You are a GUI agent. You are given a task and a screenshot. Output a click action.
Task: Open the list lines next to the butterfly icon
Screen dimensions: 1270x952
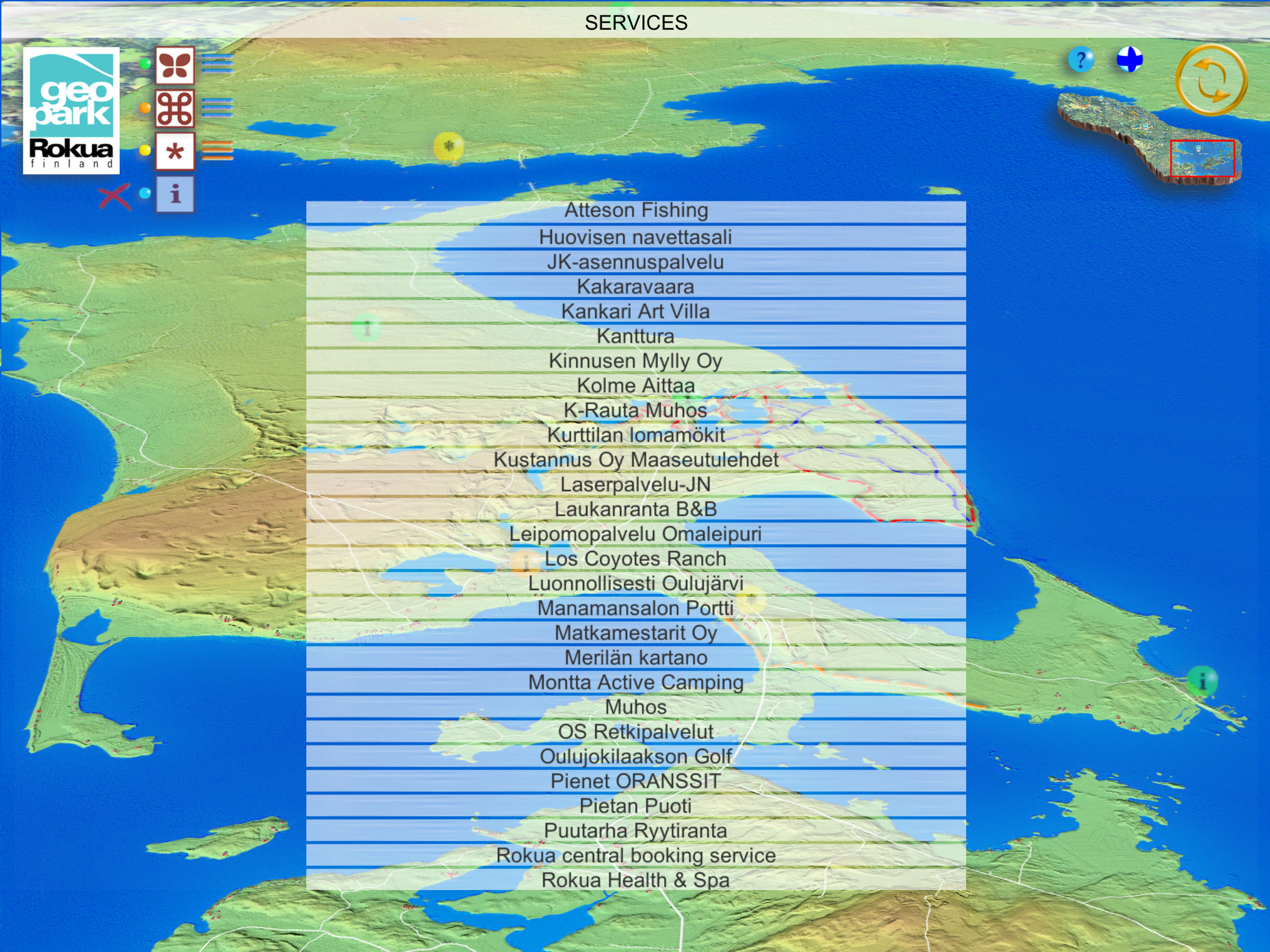click(x=218, y=64)
